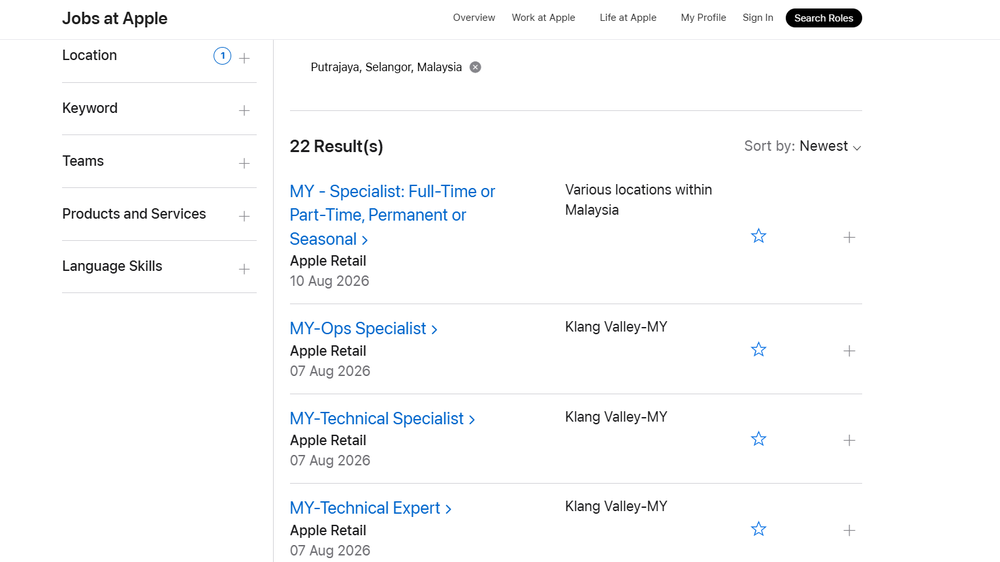Screen dimensions: 1000x562
Task: Expand details for MY - Specialist Full-Time role
Action: (x=849, y=237)
